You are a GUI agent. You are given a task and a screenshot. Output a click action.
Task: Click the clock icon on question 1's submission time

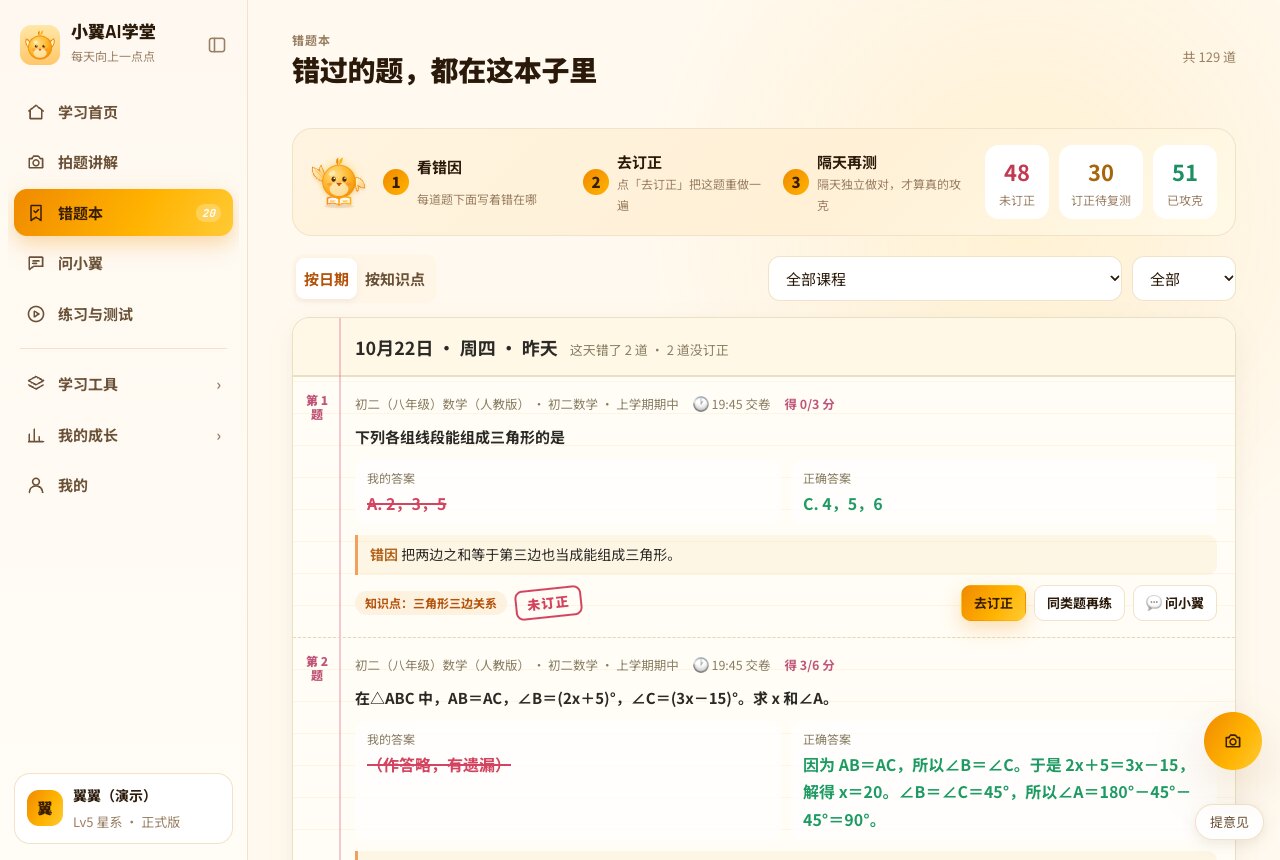coord(701,404)
